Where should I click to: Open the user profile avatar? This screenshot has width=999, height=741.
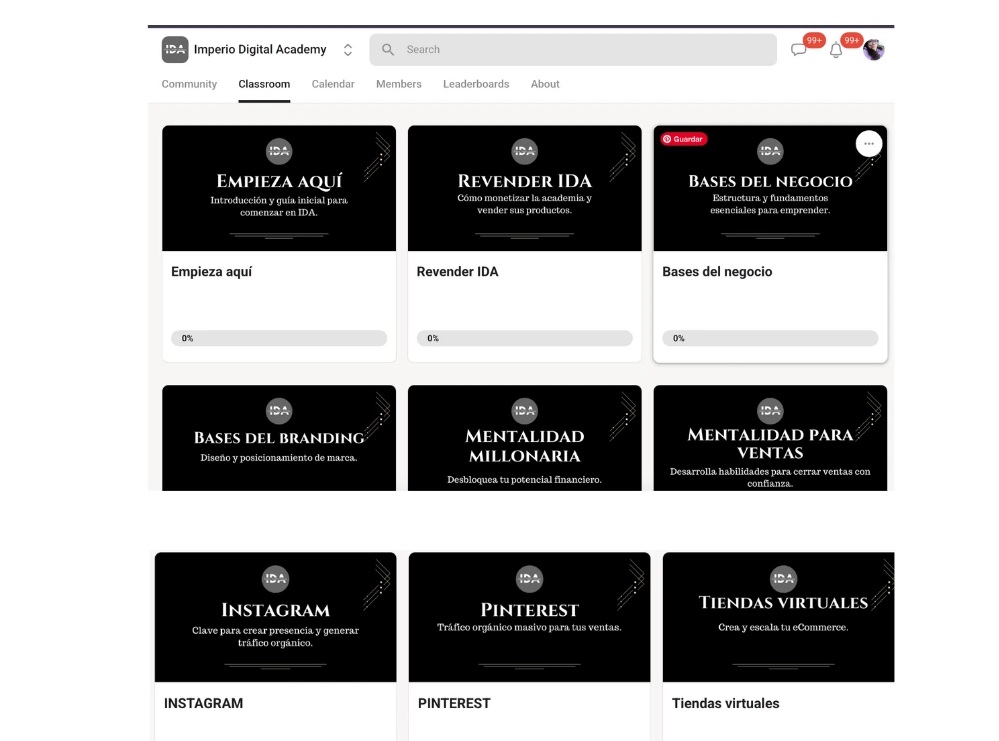[x=874, y=50]
